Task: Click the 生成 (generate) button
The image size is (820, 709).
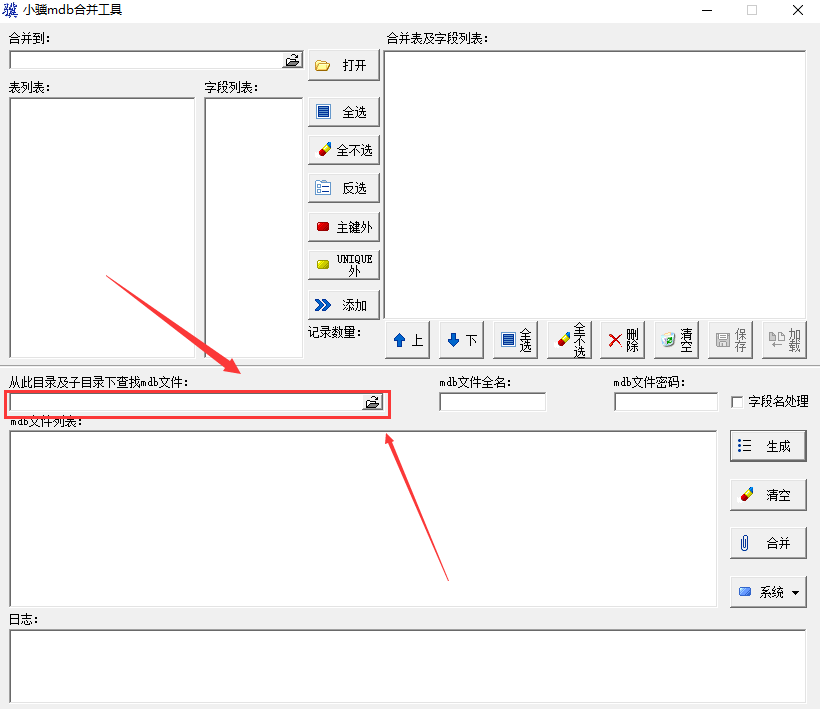Action: point(768,446)
